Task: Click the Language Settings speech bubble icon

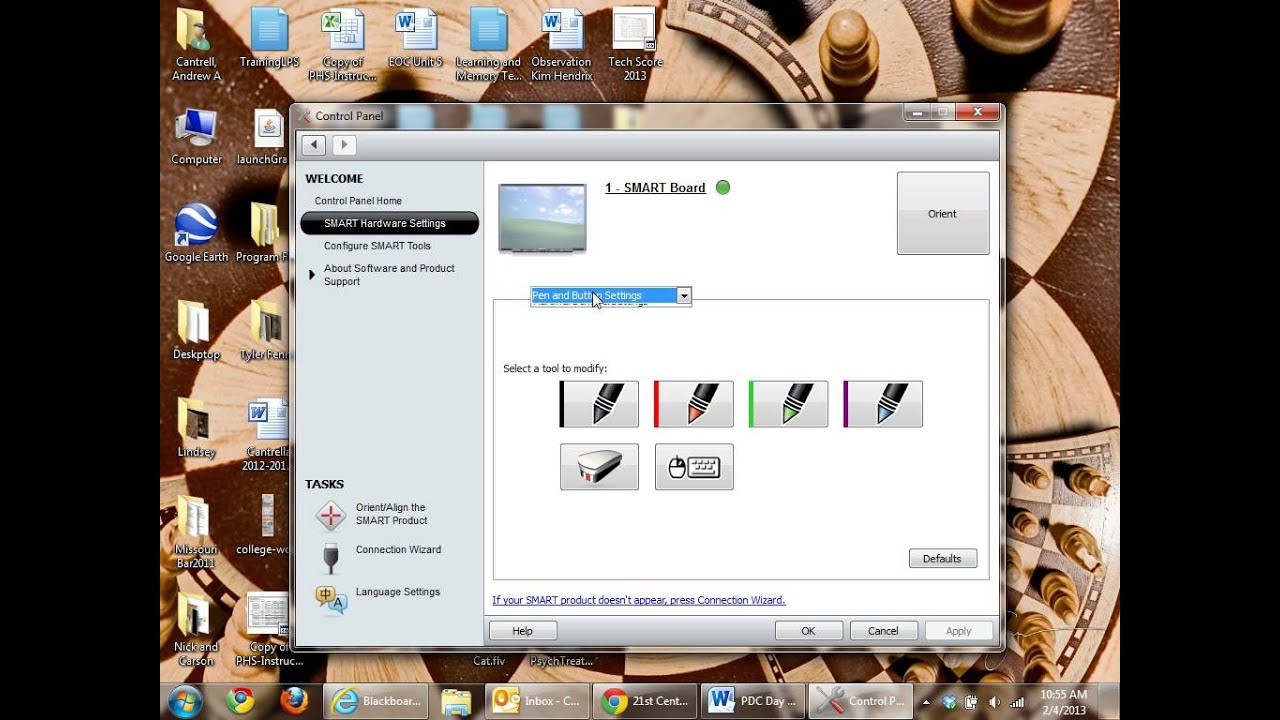Action: (331, 599)
